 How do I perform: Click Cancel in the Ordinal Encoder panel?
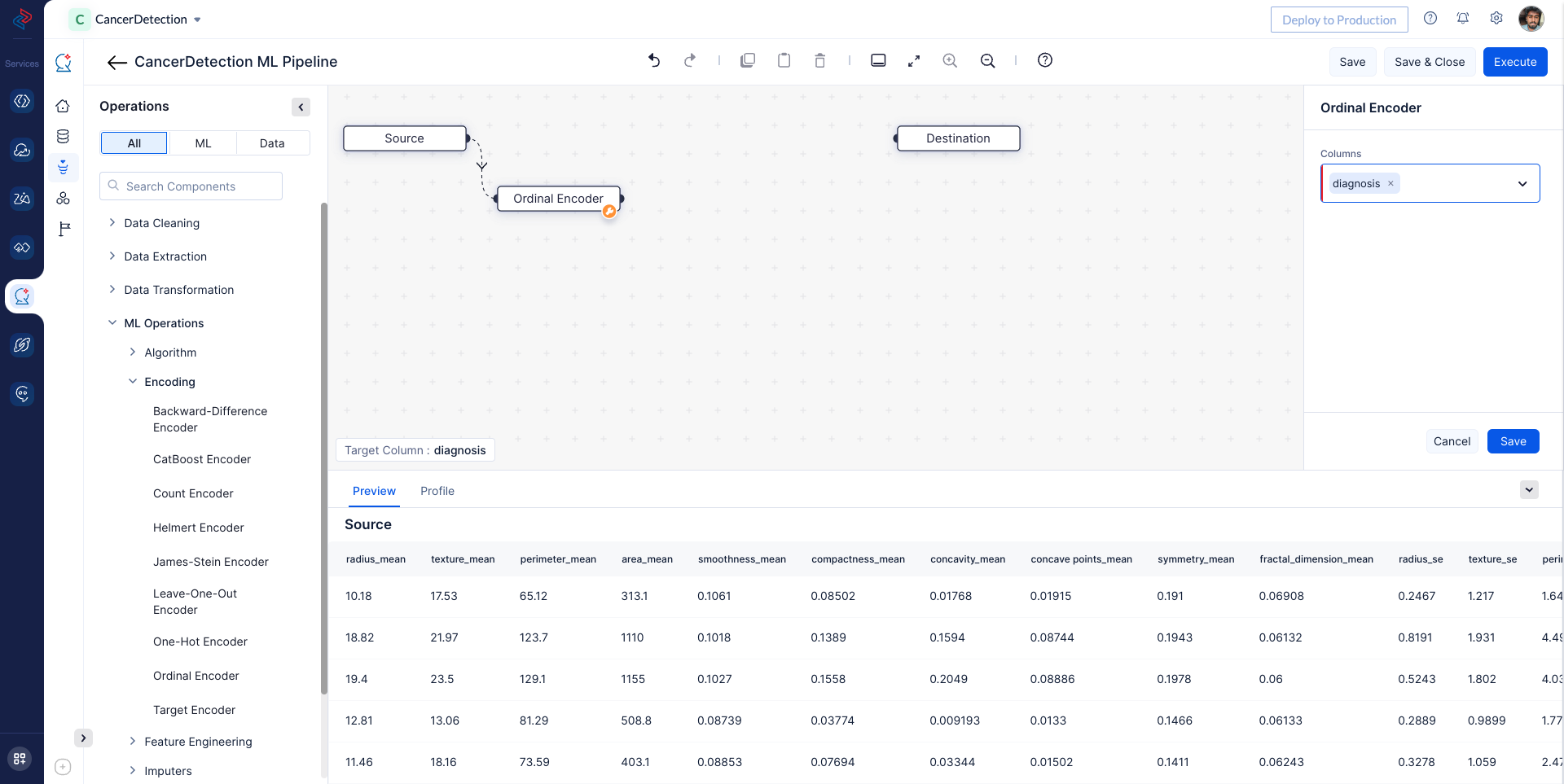coord(1452,441)
